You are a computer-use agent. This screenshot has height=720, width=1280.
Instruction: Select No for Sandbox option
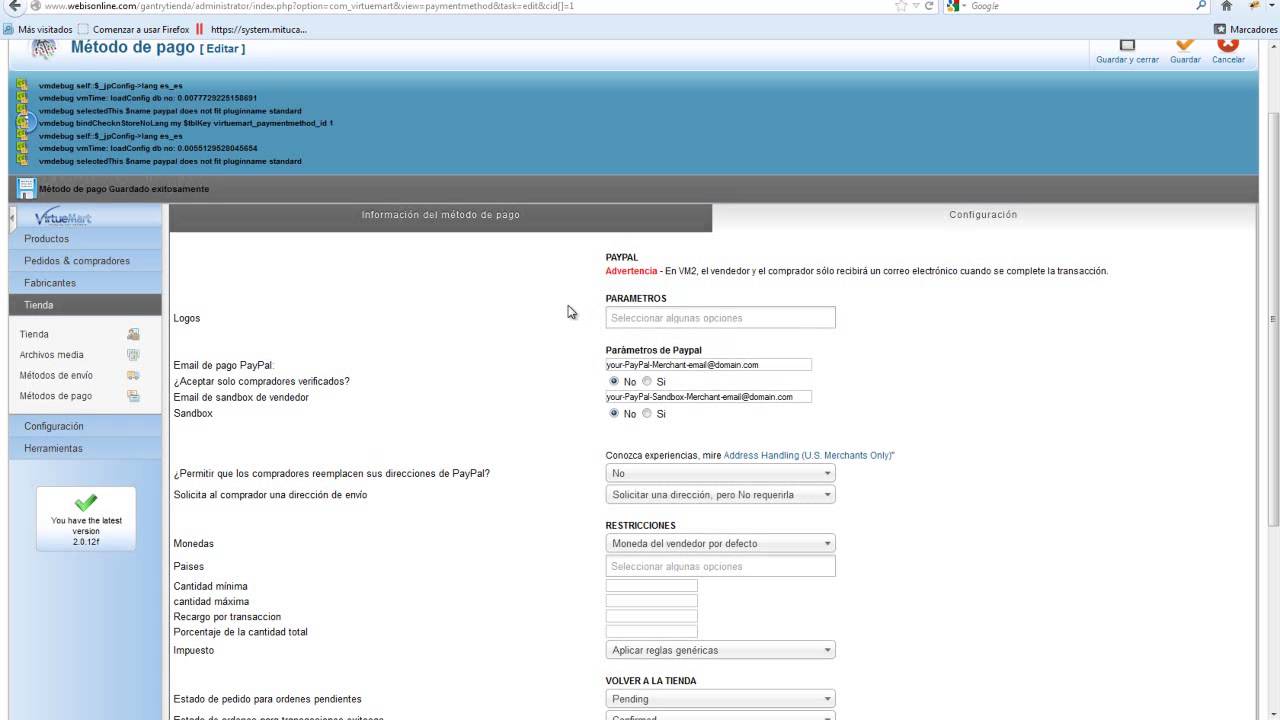[x=614, y=413]
